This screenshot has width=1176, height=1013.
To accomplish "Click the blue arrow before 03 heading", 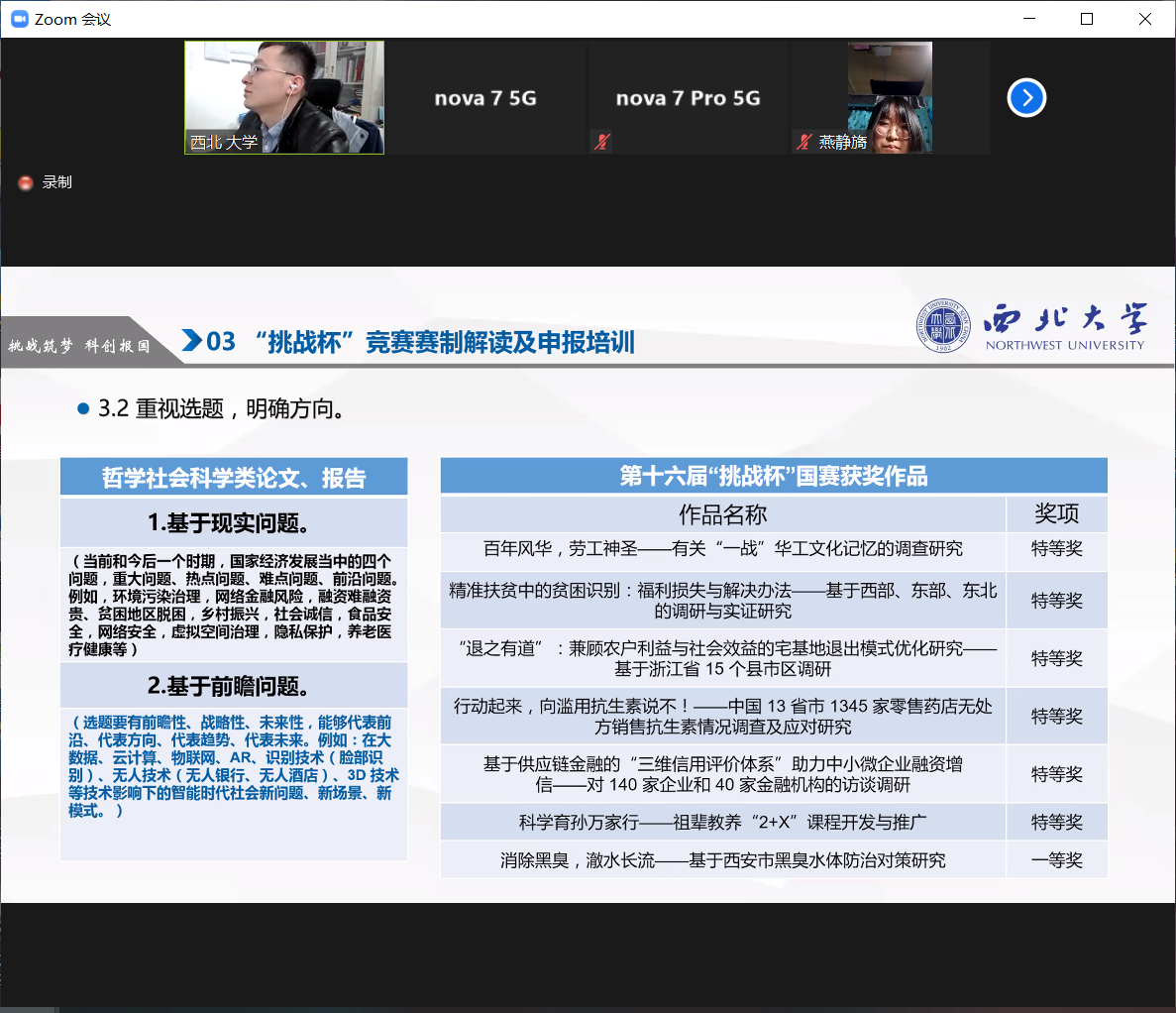I will [192, 341].
